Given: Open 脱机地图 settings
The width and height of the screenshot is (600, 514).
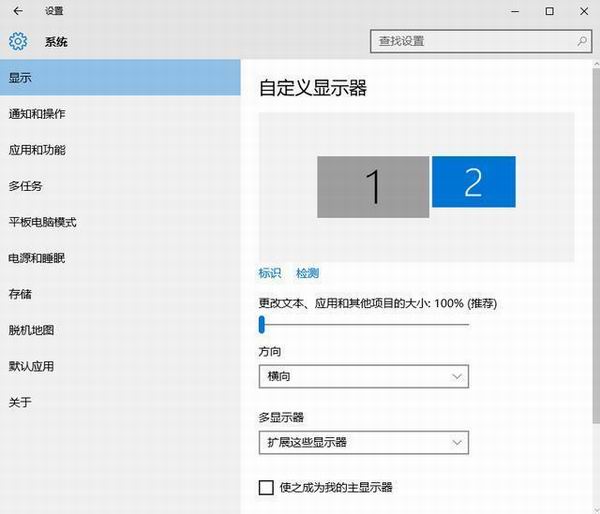Looking at the screenshot, I should [120, 330].
